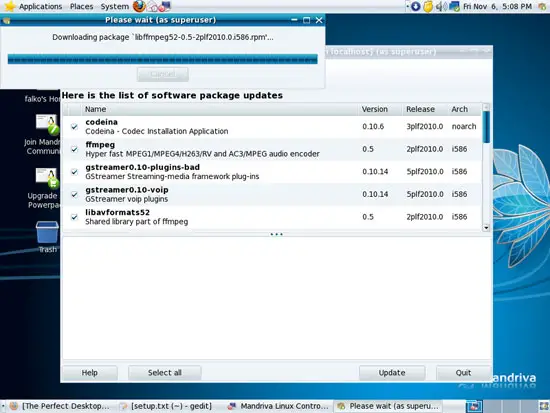Click the network monitor tray icon

pyautogui.click(x=454, y=6)
